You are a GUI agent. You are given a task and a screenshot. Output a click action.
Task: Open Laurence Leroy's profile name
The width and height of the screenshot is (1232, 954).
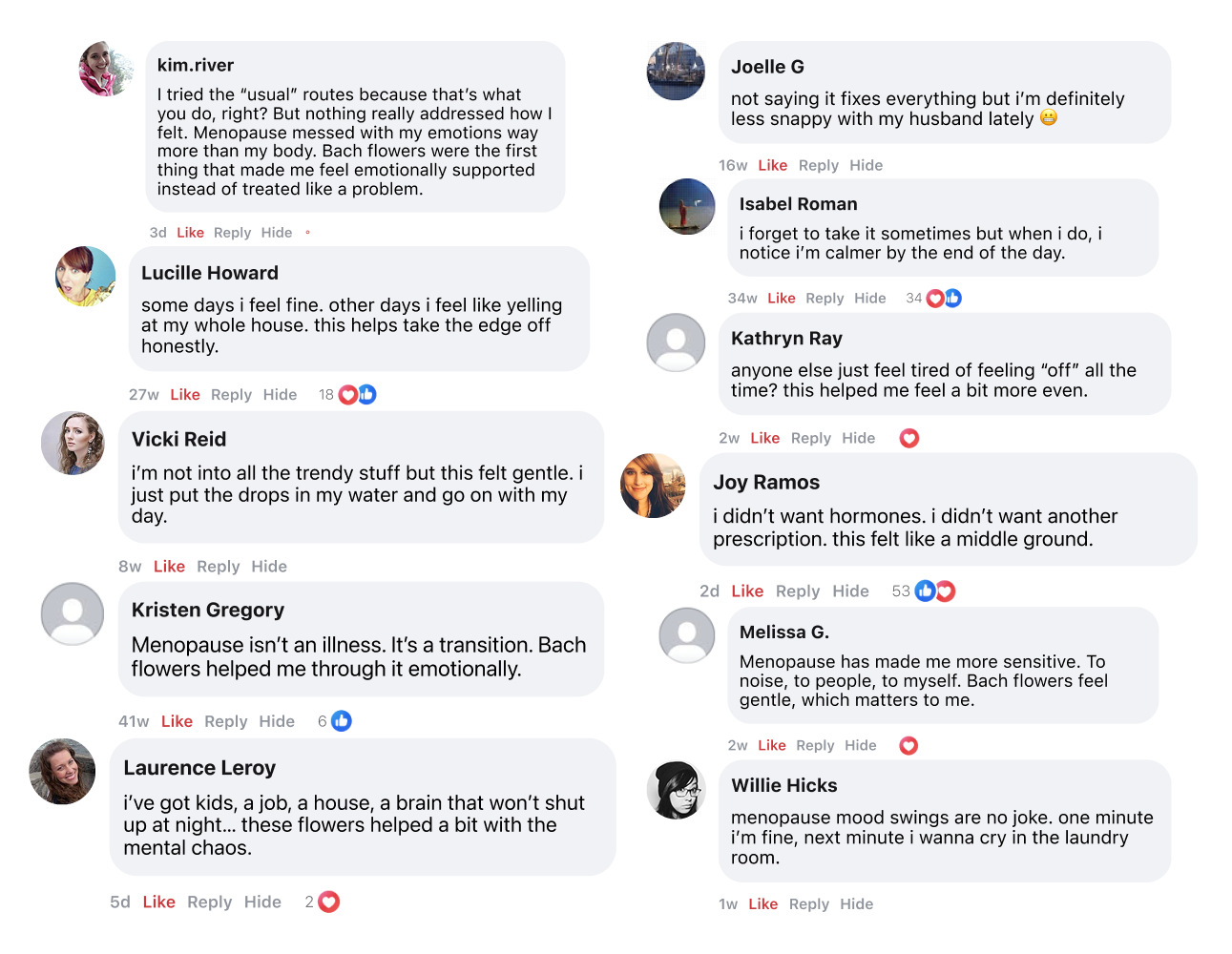coord(199,768)
